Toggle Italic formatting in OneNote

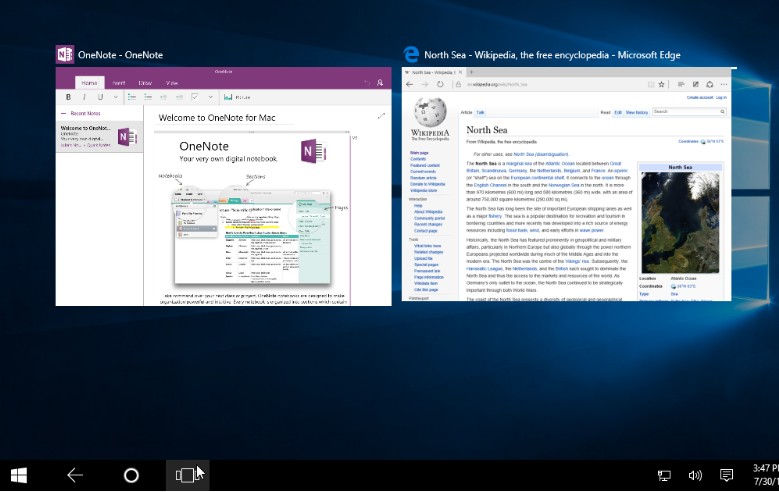[x=84, y=97]
